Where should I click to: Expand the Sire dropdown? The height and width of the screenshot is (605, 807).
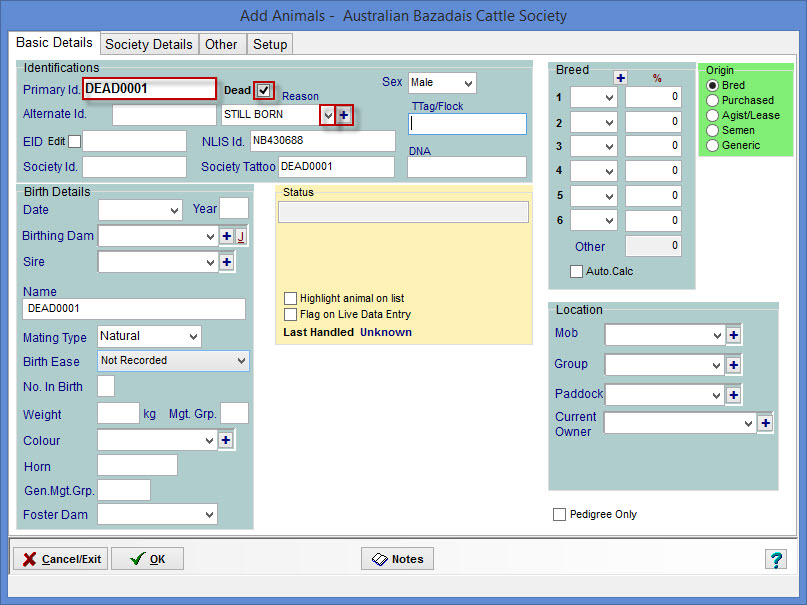point(210,262)
